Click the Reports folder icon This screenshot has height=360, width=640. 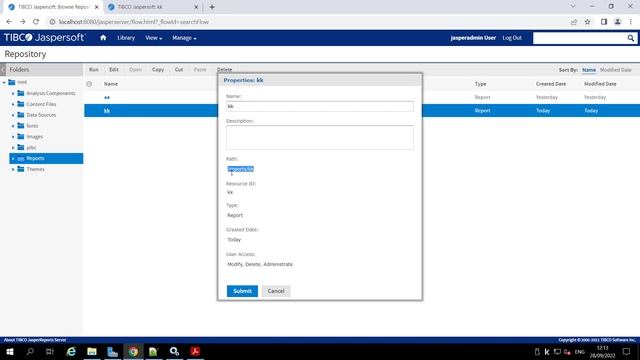coord(21,158)
